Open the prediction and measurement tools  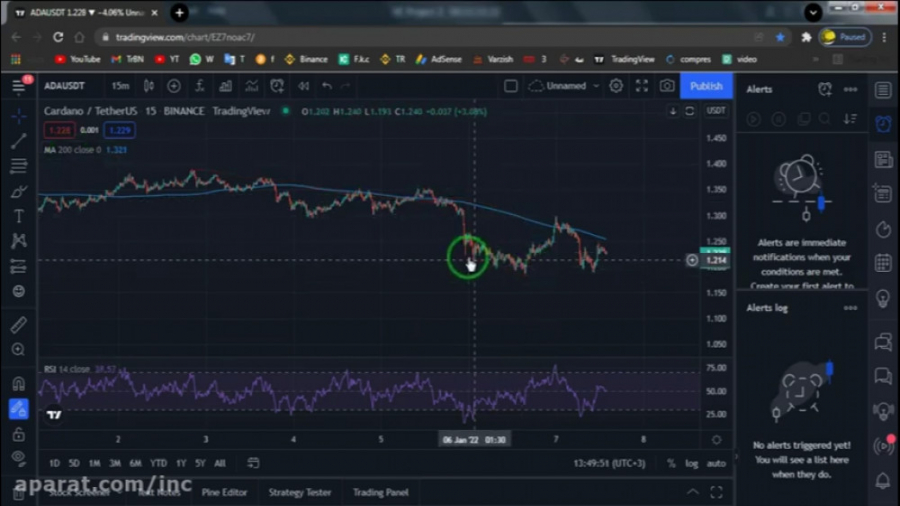18,266
